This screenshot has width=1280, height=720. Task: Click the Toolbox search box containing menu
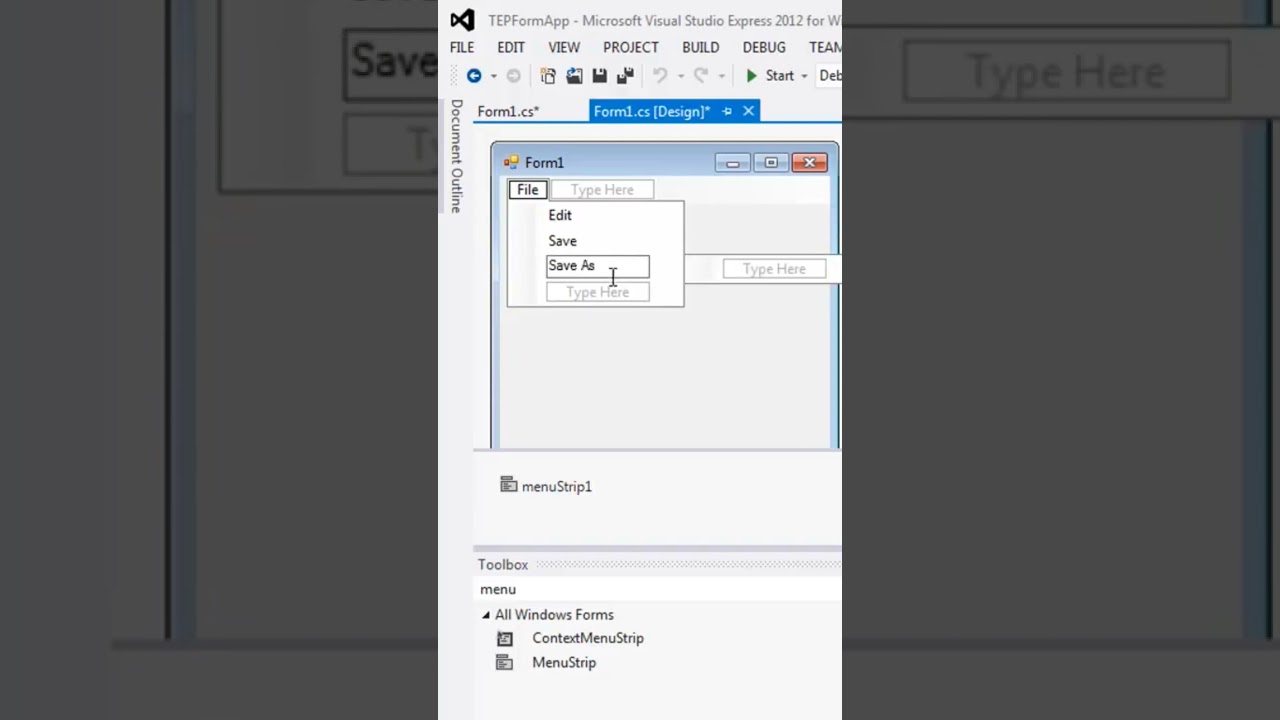(658, 589)
